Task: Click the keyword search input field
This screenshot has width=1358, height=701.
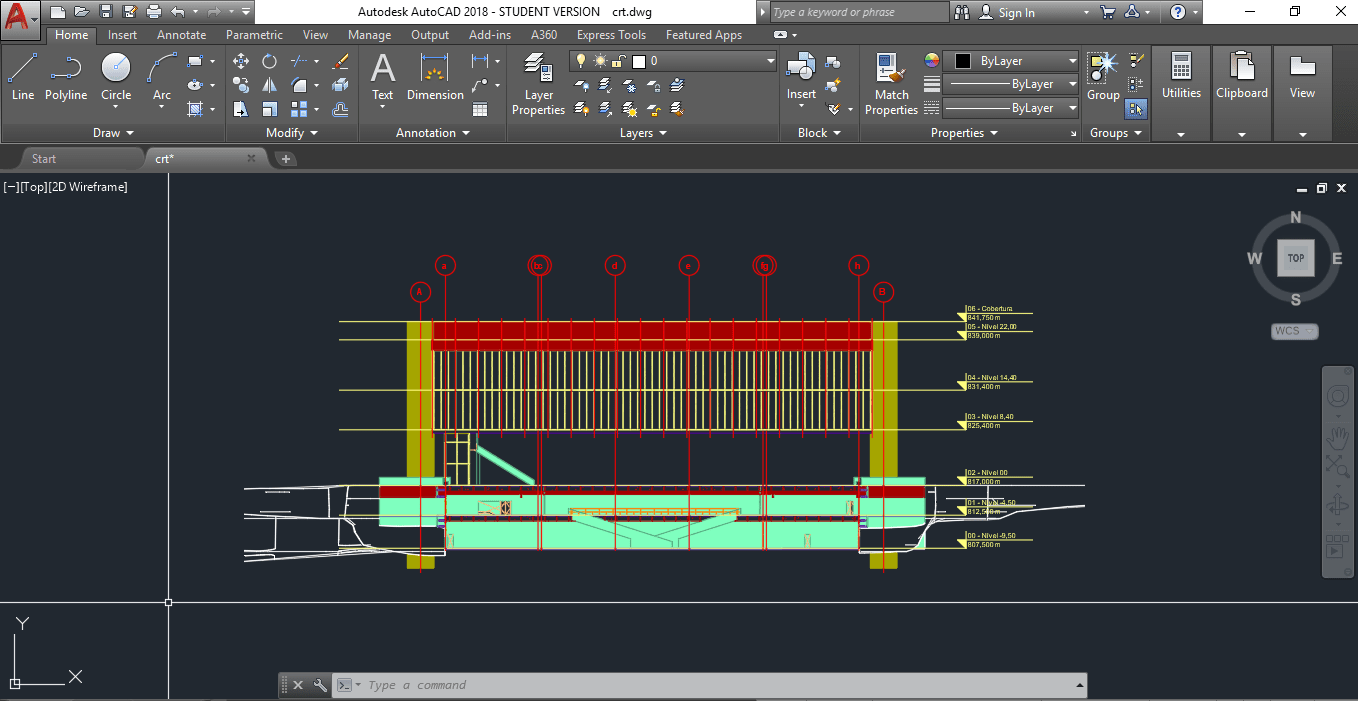Action: click(859, 12)
